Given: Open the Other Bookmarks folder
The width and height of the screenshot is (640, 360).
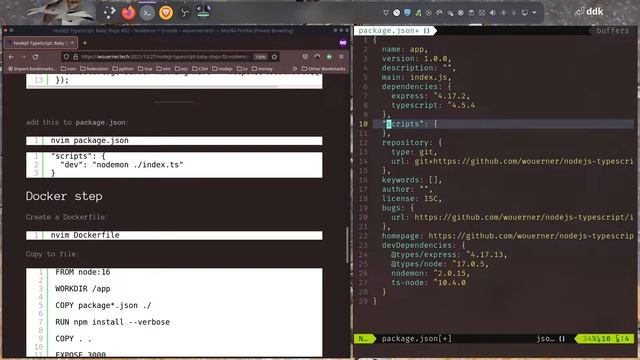Looking at the screenshot, I should point(324,69).
